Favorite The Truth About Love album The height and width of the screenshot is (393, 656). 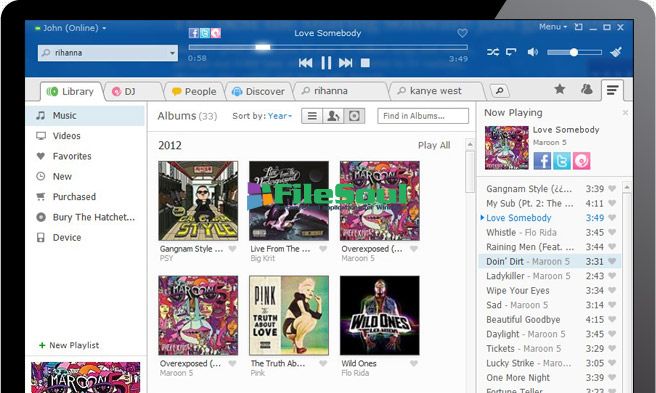323,363
